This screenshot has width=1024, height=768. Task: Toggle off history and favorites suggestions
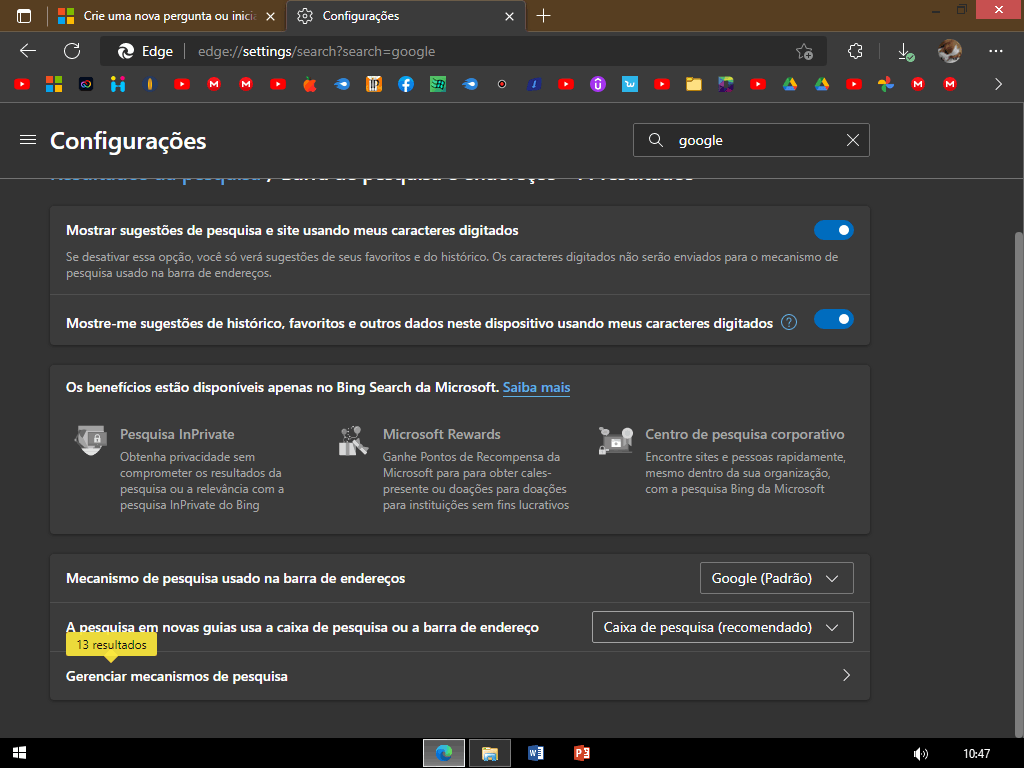point(833,319)
